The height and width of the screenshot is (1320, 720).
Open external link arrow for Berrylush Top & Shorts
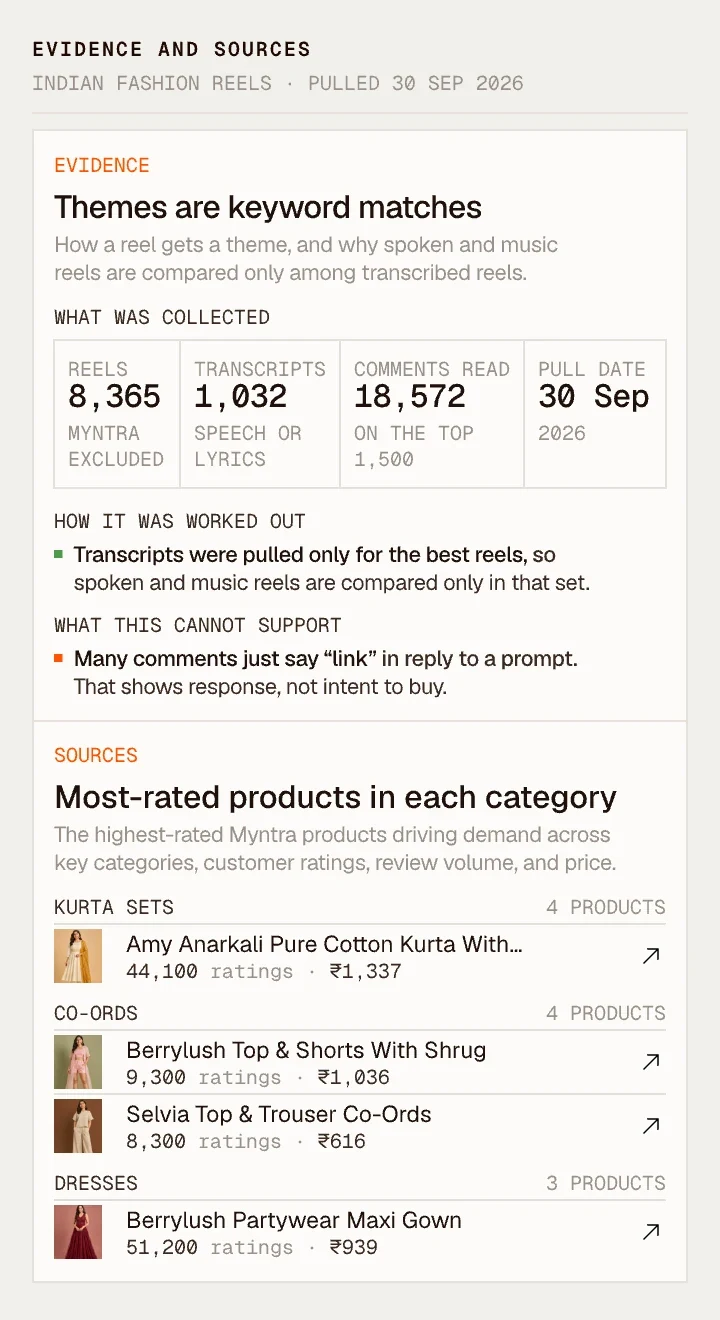651,1062
